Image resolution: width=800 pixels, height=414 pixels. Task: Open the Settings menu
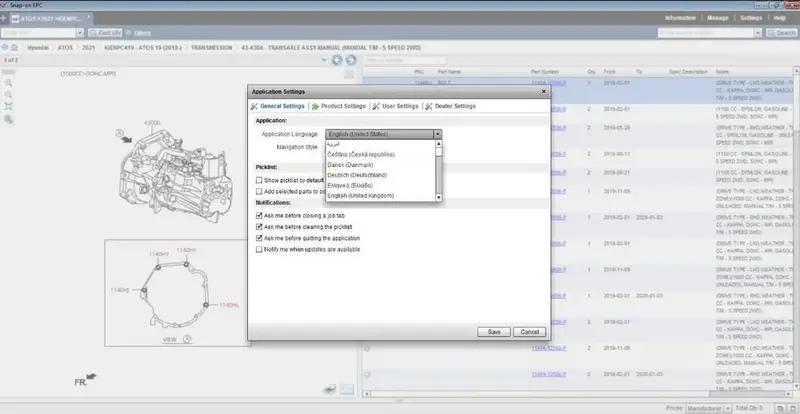pos(751,18)
